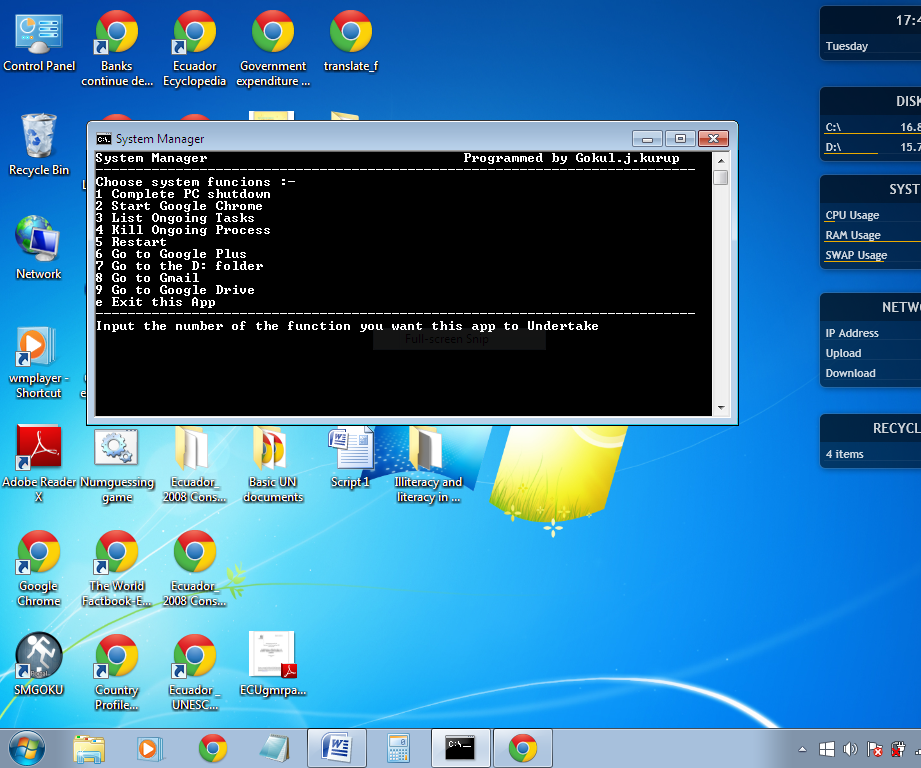Launch the SMGOKU application

tap(38, 655)
